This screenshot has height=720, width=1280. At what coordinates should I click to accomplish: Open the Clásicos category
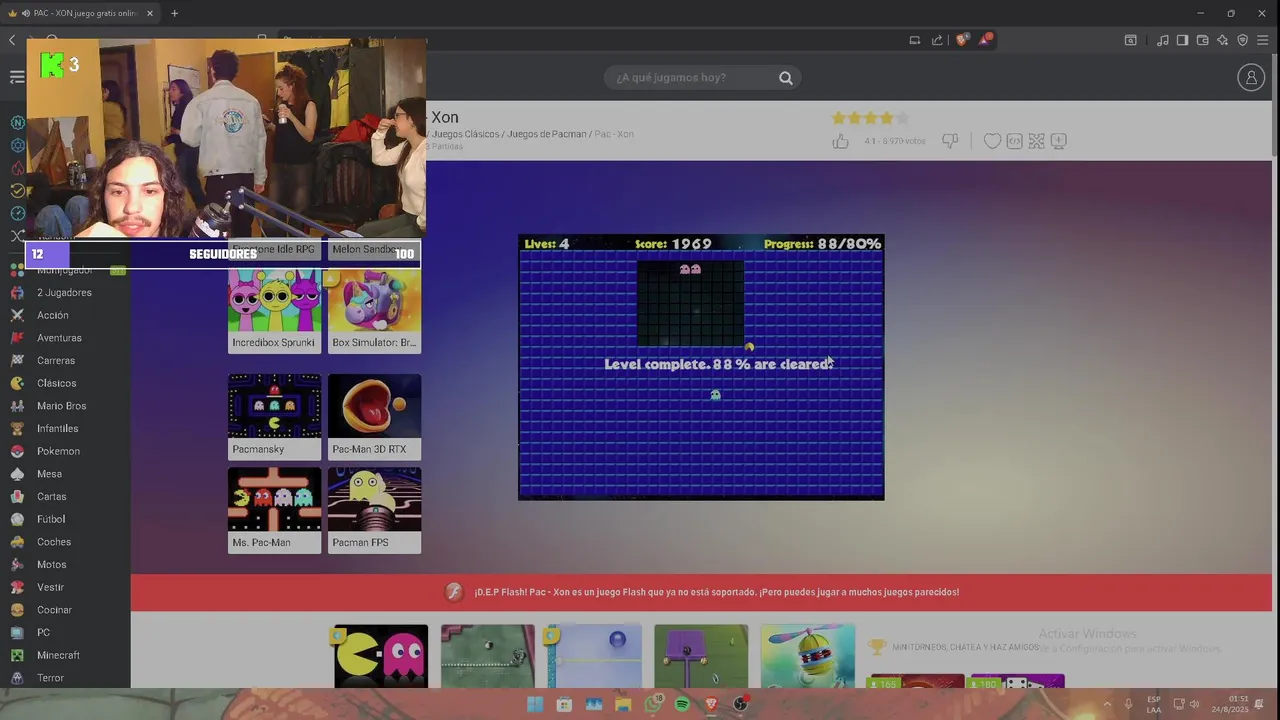click(x=56, y=383)
